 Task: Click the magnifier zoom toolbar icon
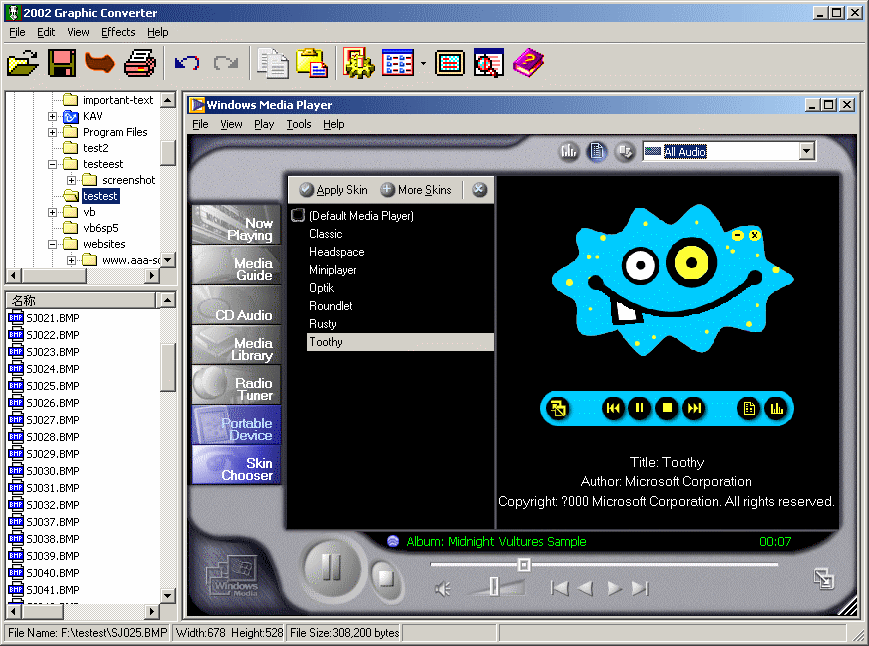(x=489, y=63)
